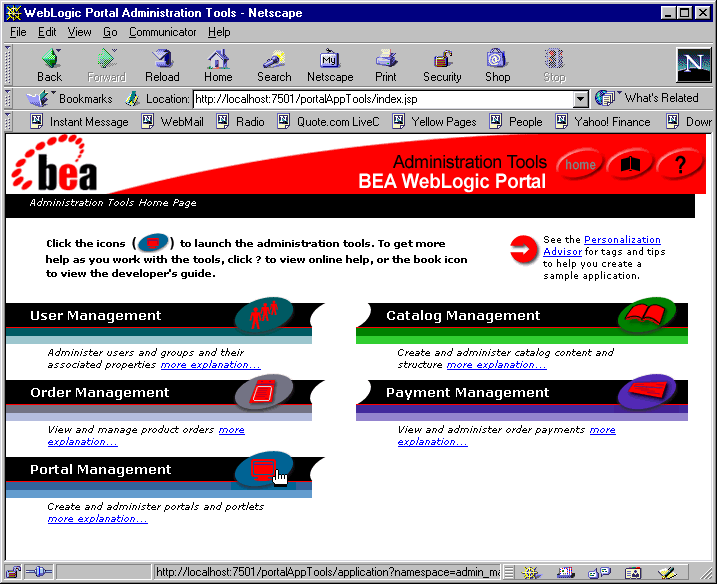717x584 pixels.
Task: Click the Shop toolbar icon
Action: click(498, 65)
